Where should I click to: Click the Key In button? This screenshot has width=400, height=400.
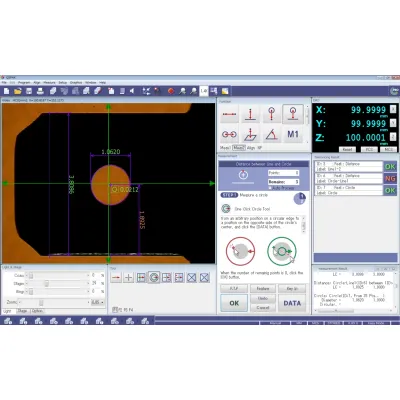(x=292, y=289)
